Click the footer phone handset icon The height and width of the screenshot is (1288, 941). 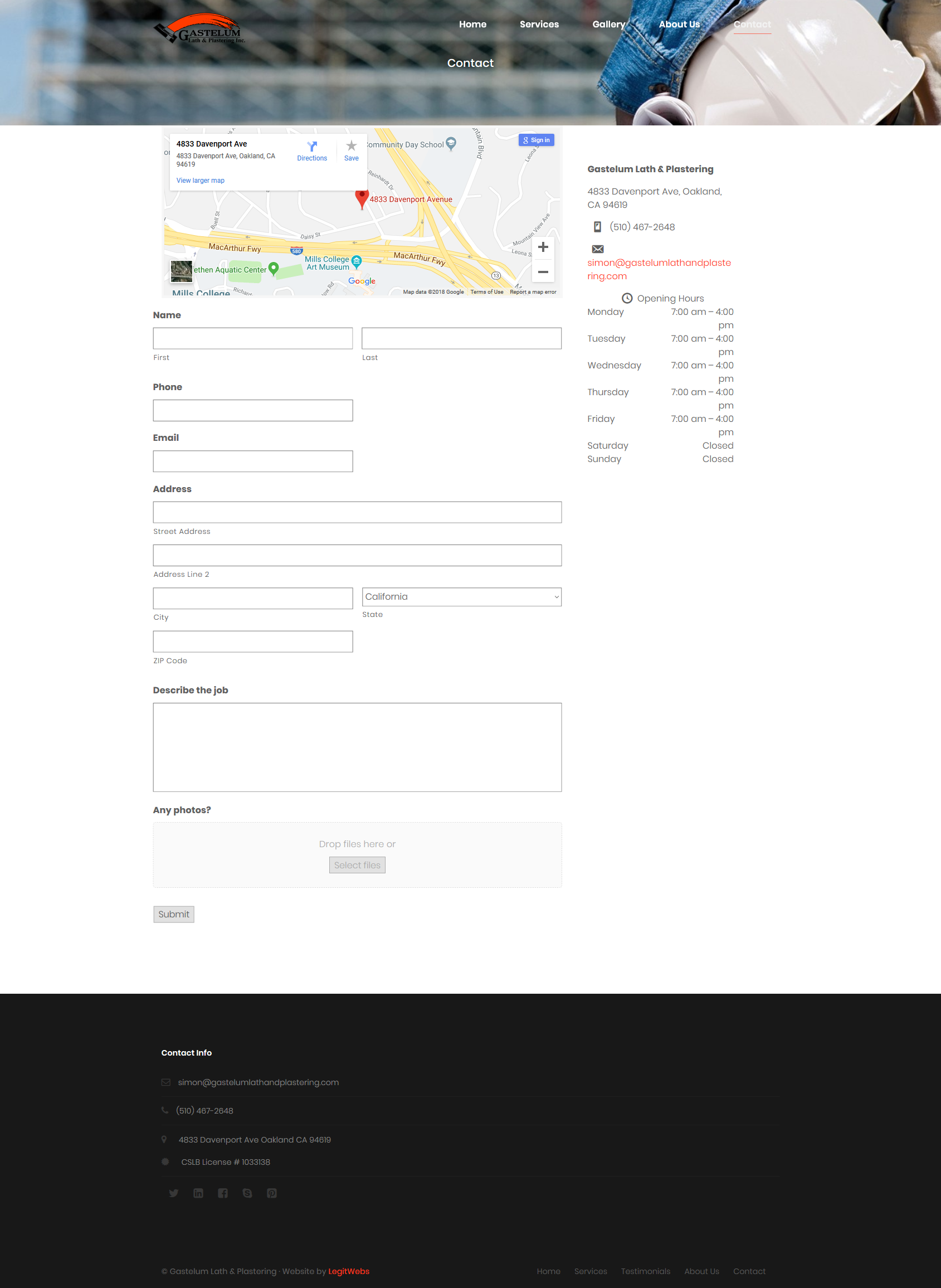[x=164, y=1110]
